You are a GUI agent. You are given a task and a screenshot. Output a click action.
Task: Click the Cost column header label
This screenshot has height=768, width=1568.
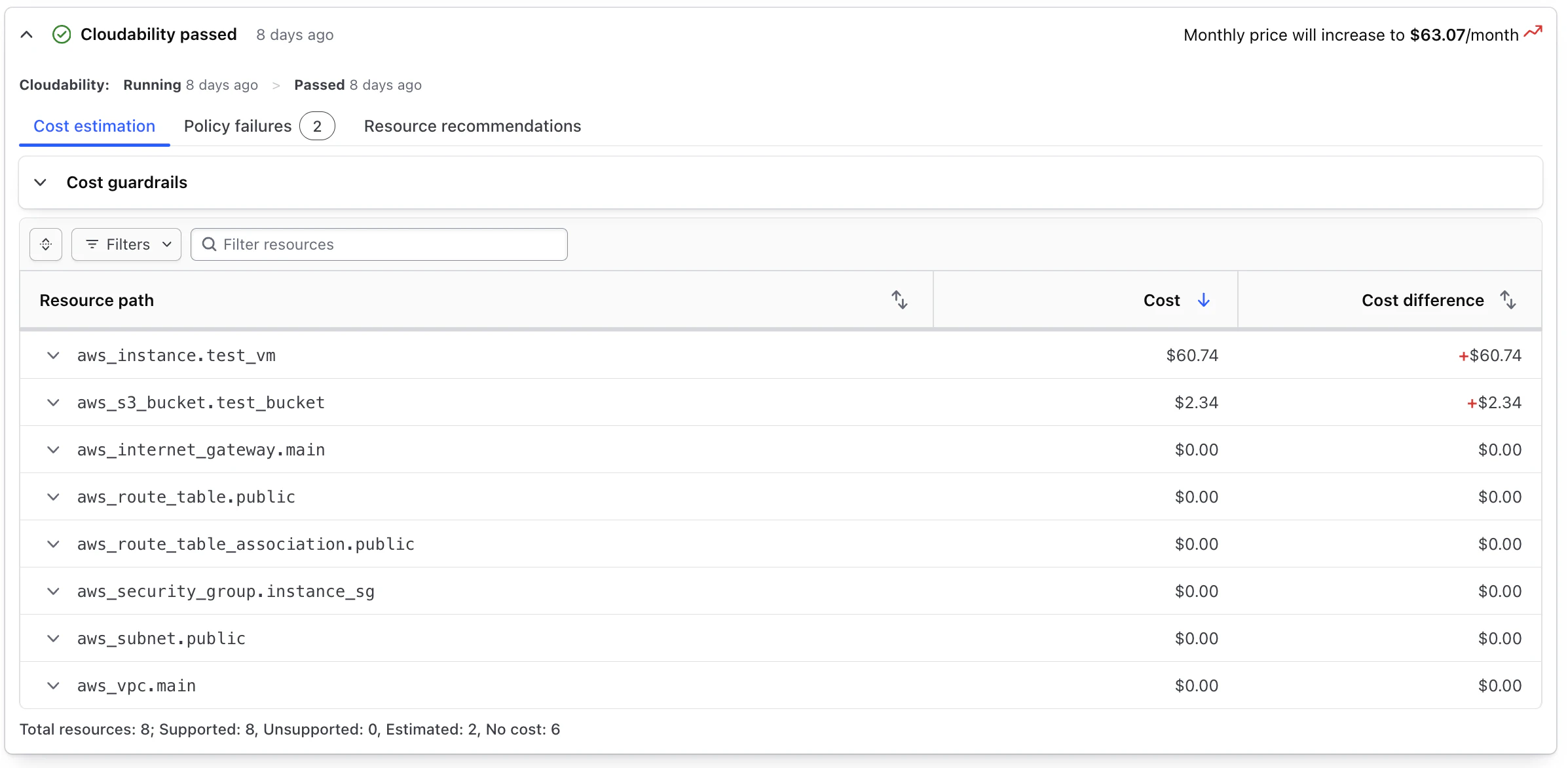(1161, 300)
